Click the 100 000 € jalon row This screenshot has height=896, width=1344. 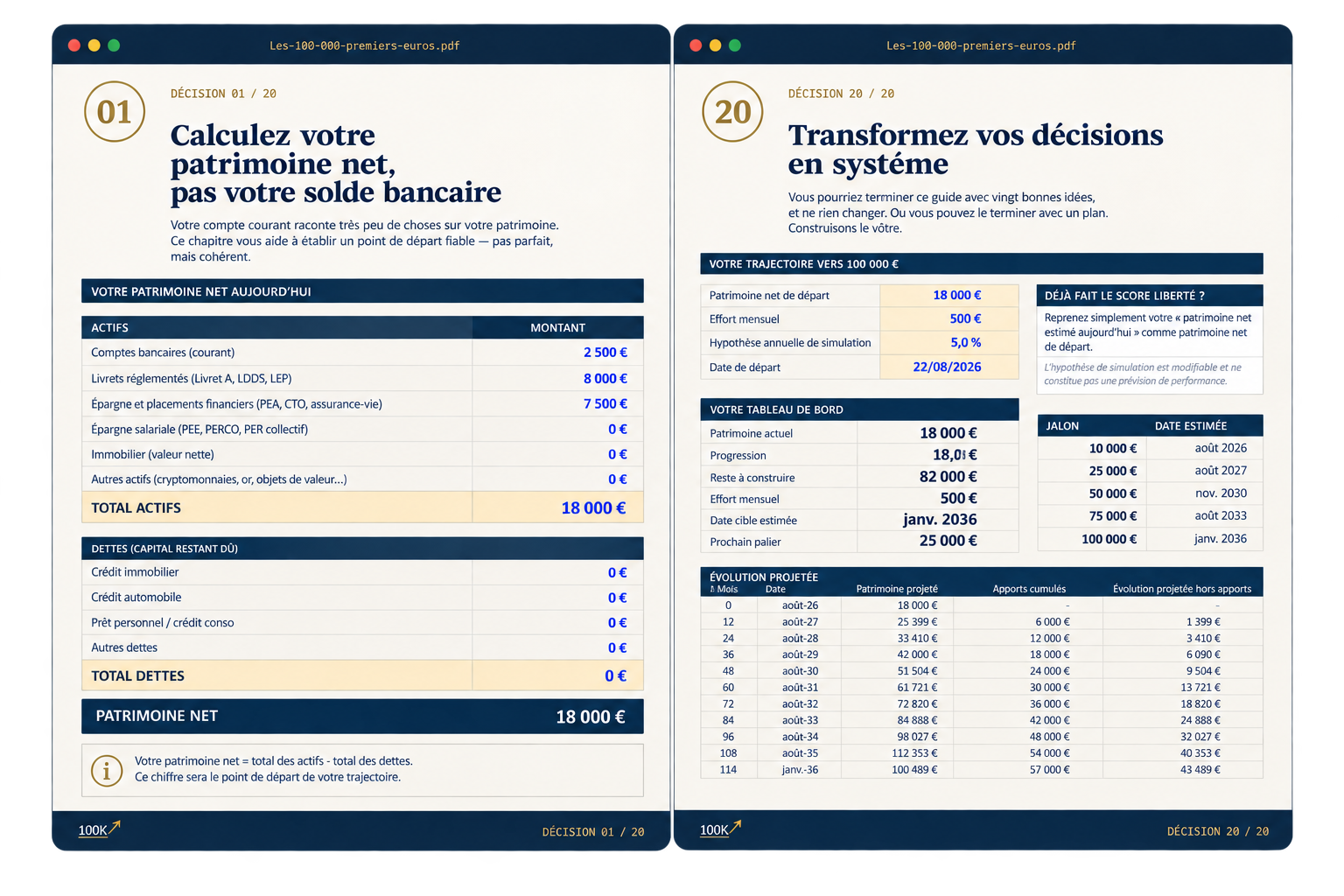point(1151,539)
